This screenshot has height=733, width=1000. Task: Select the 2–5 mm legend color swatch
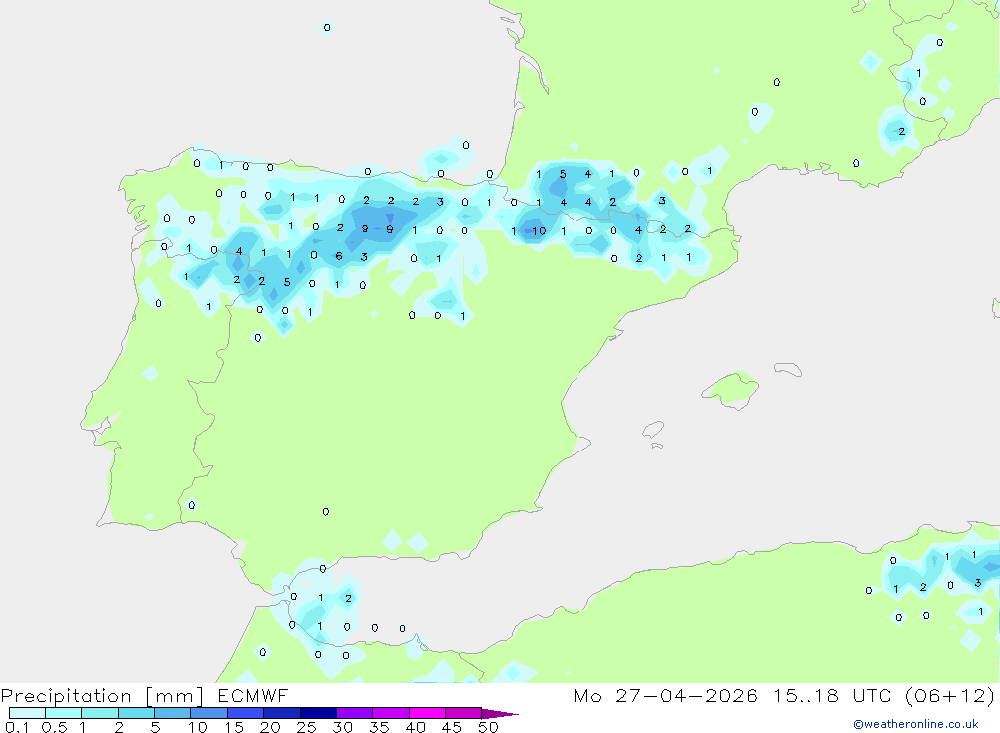pyautogui.click(x=136, y=713)
